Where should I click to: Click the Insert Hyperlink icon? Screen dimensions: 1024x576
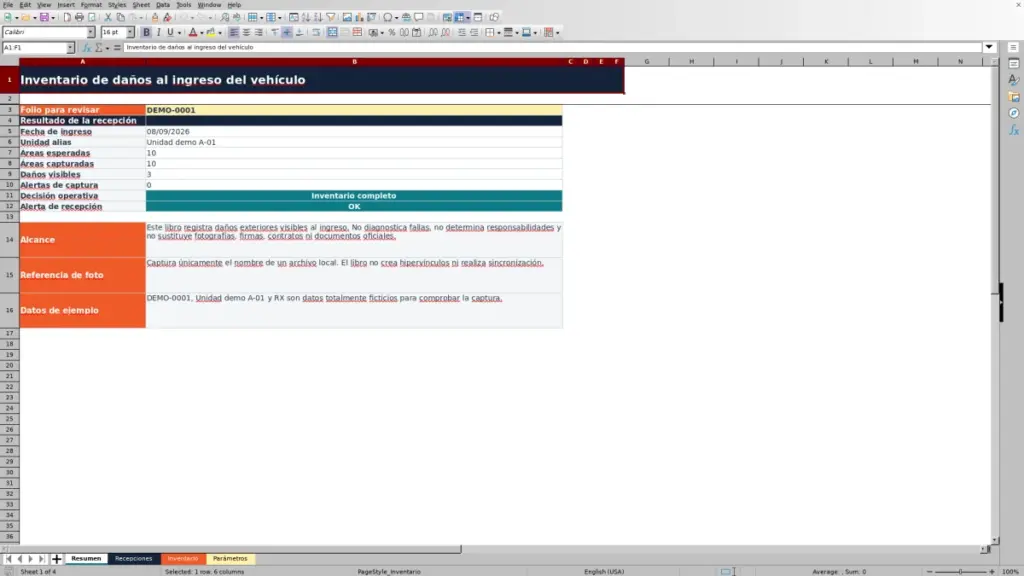pyautogui.click(x=406, y=17)
